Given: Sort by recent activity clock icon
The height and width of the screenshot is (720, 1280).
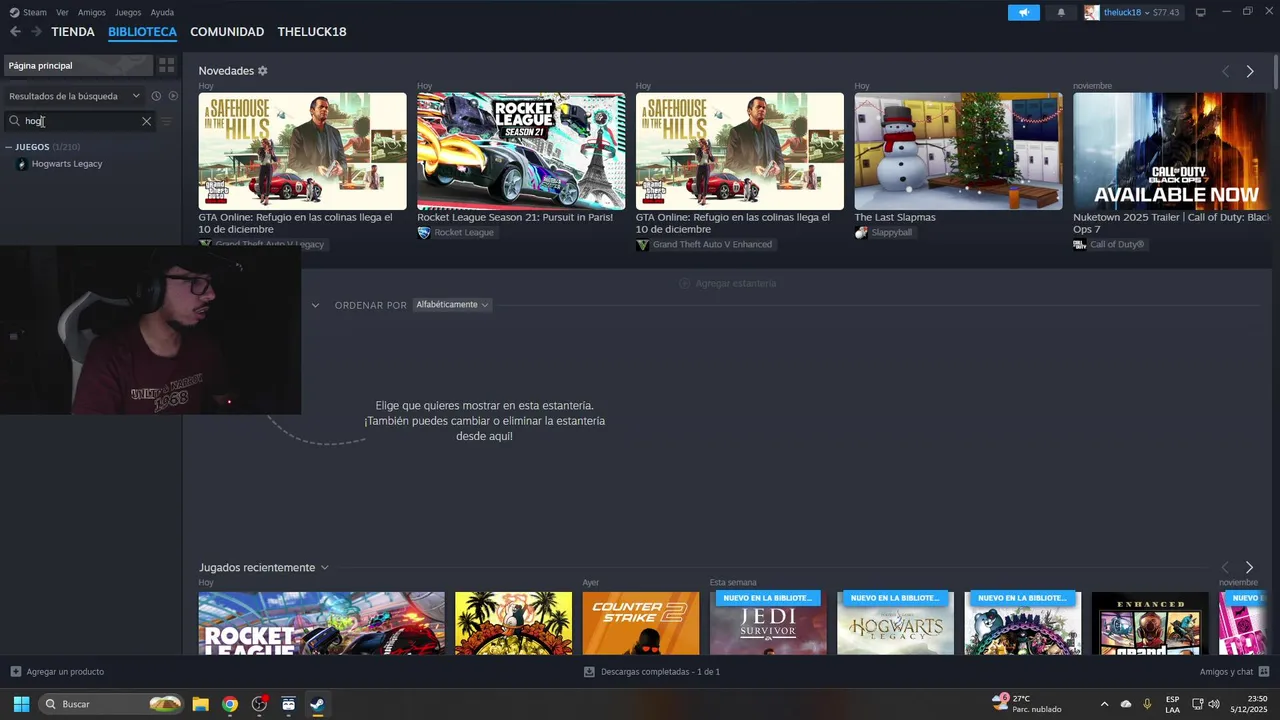Looking at the screenshot, I should (x=156, y=96).
